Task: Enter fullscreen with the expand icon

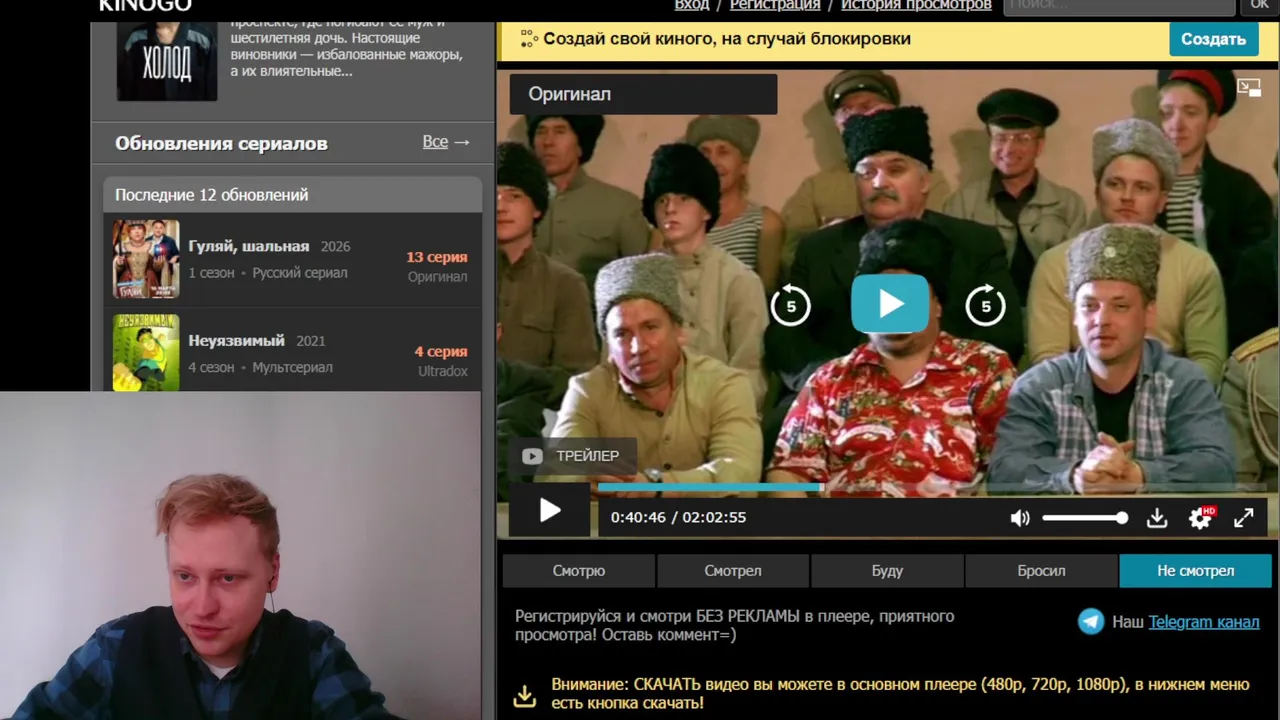Action: point(1243,518)
